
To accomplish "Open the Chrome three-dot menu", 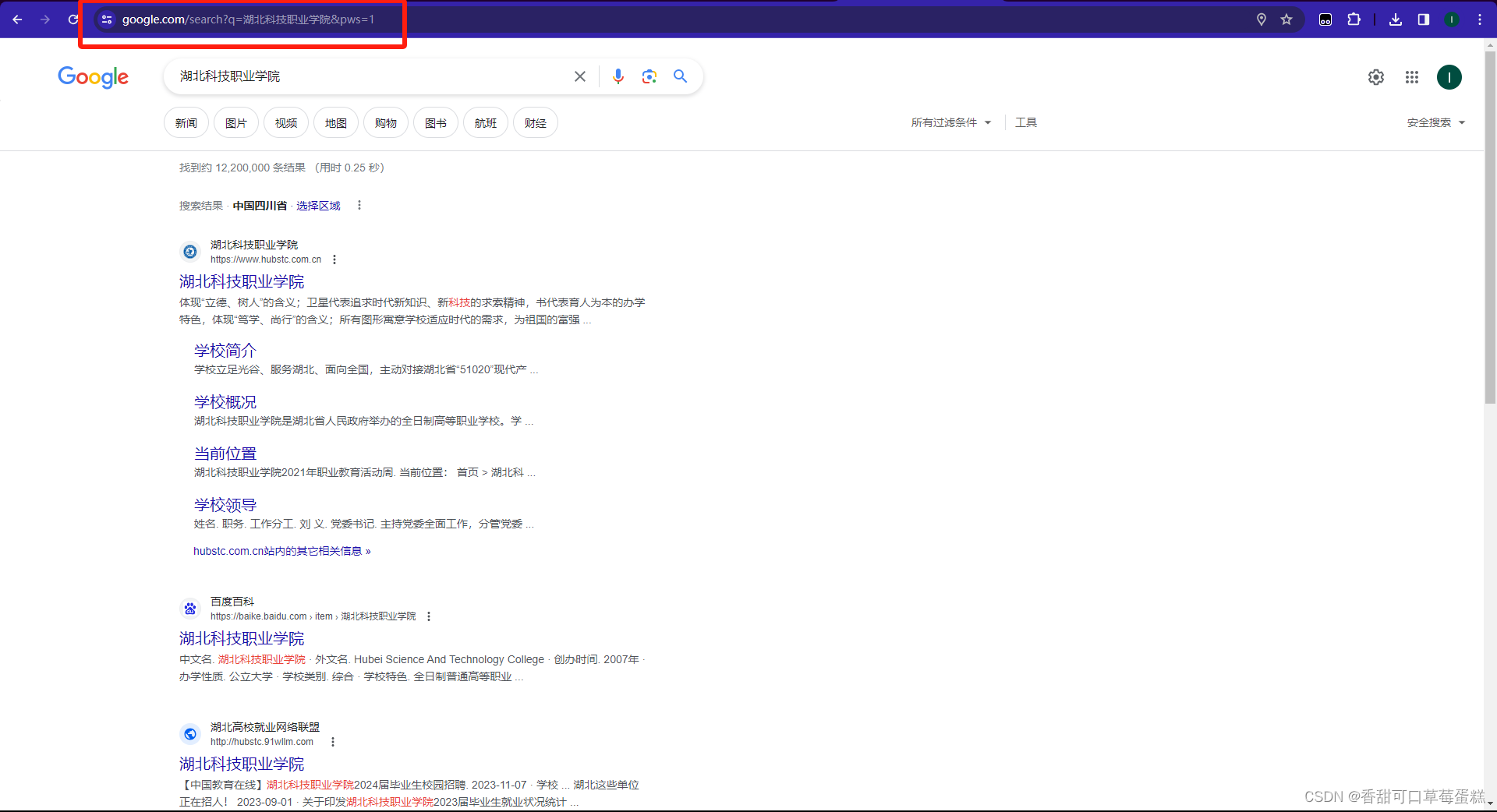I will tap(1480, 19).
